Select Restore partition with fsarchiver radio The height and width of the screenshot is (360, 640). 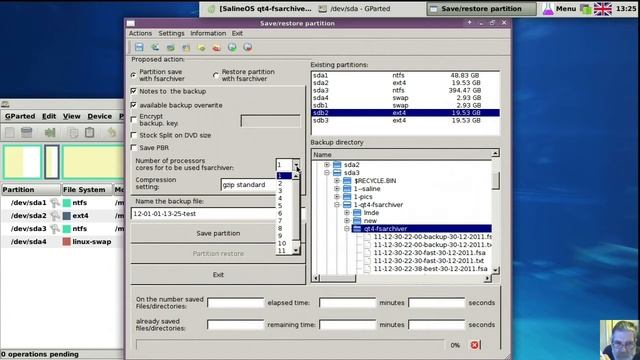[216, 75]
